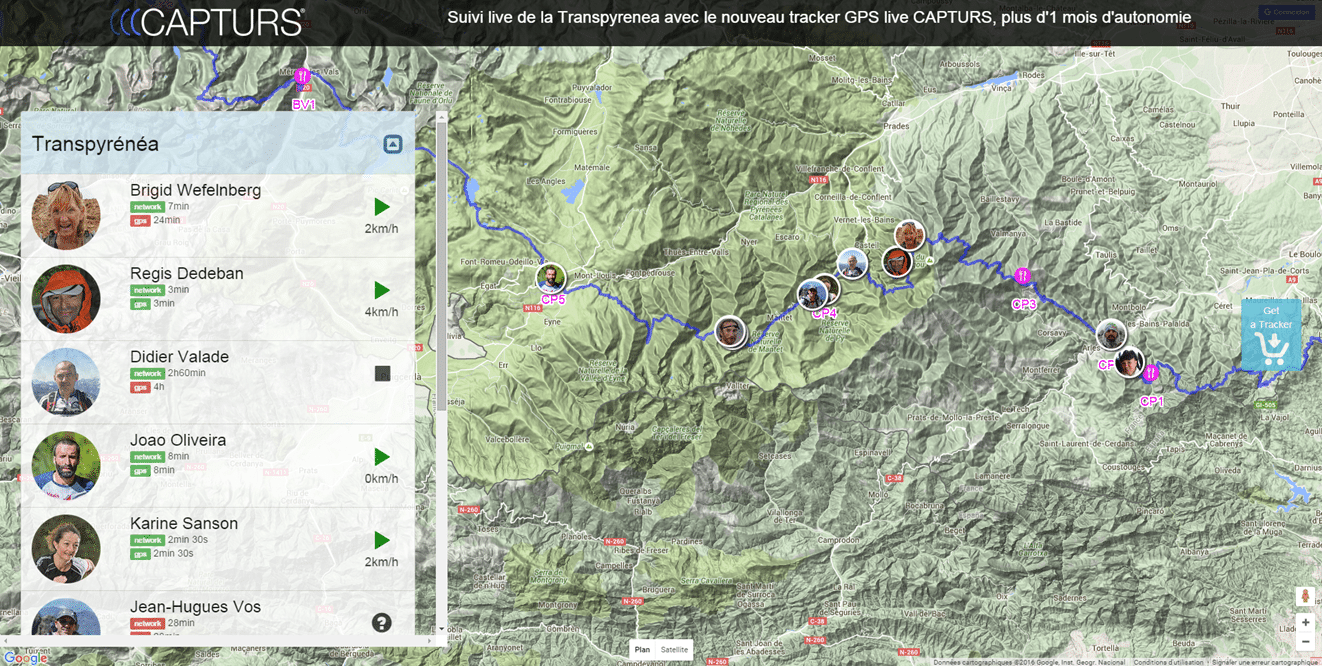Click the question mark icon for Jean-Hugues Vos
Screen dimensions: 1322x666
[x=381, y=623]
